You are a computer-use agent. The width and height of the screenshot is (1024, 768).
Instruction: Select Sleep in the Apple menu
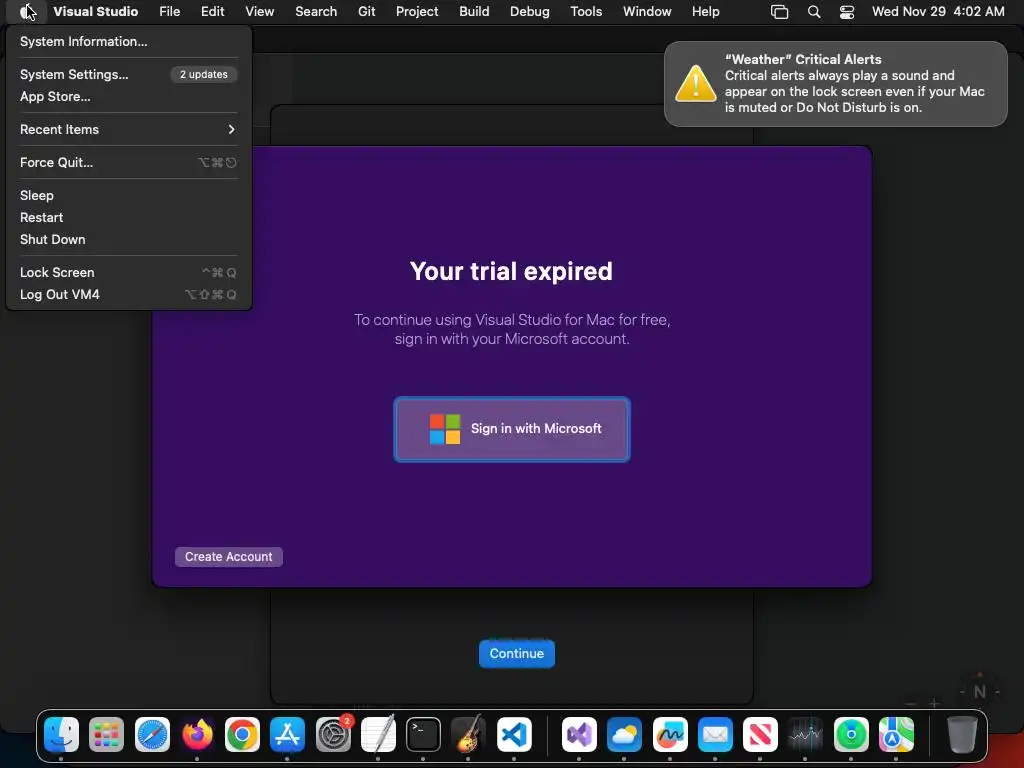point(129,195)
